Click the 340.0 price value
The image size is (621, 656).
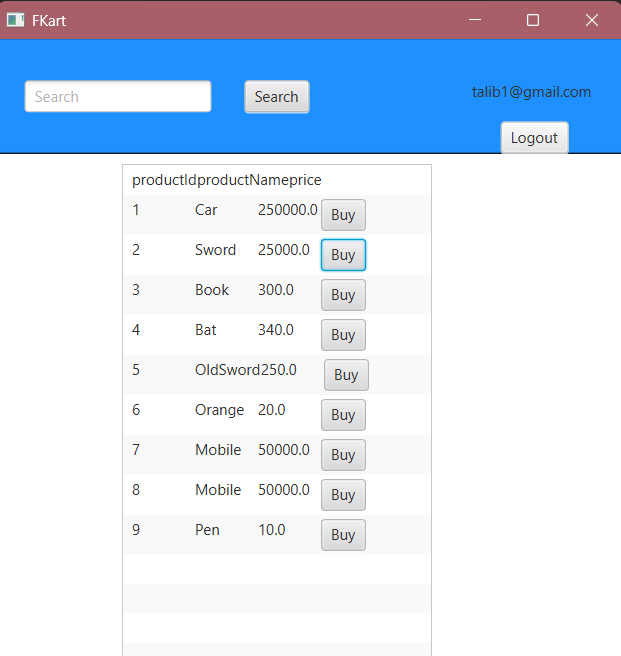point(276,330)
